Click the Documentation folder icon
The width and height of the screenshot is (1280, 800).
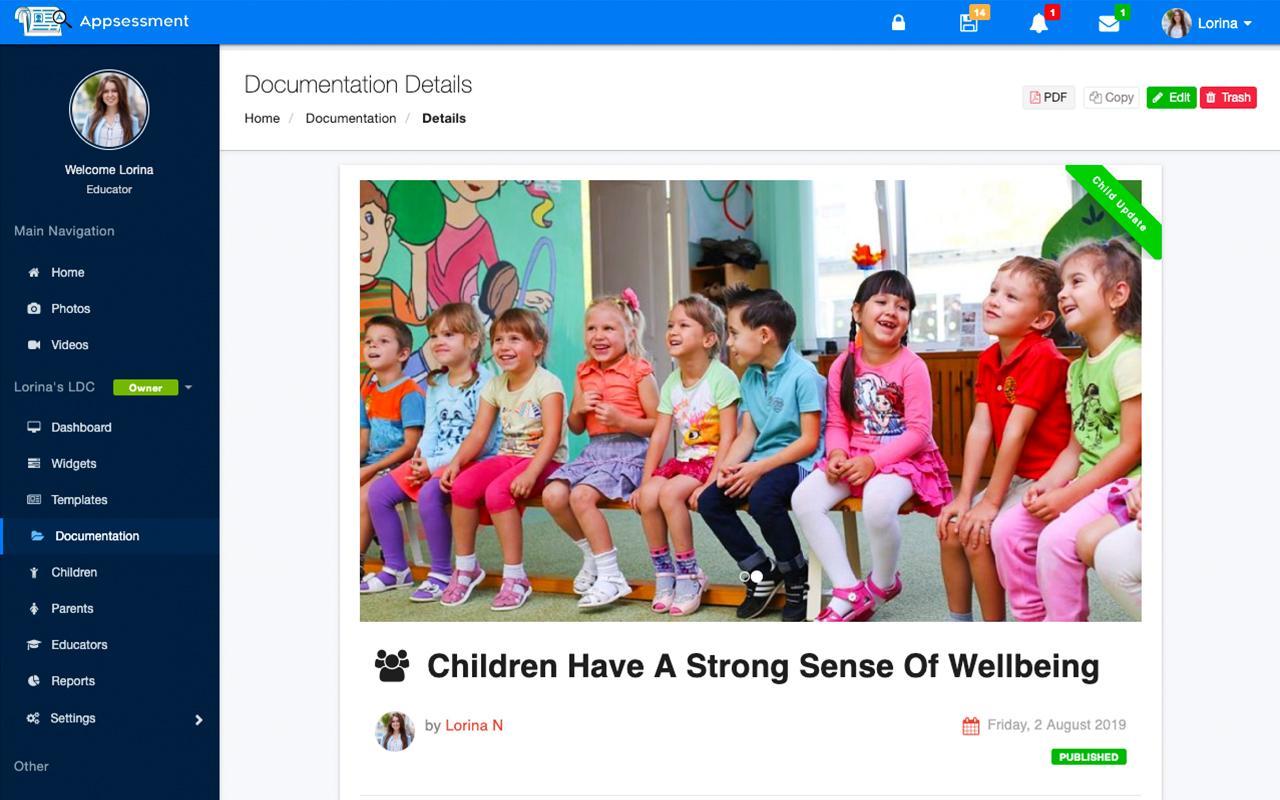click(x=37, y=536)
